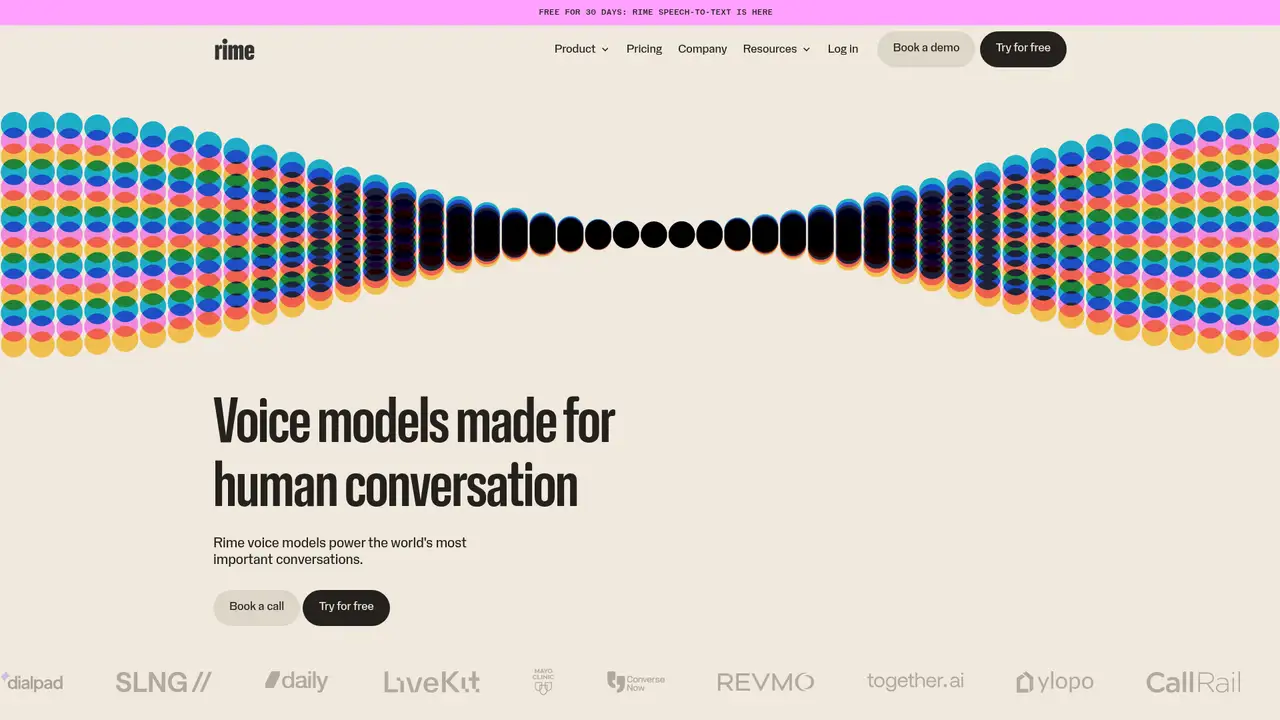Open the LiveKit logo
Image resolution: width=1280 pixels, height=720 pixels.
tap(432, 682)
